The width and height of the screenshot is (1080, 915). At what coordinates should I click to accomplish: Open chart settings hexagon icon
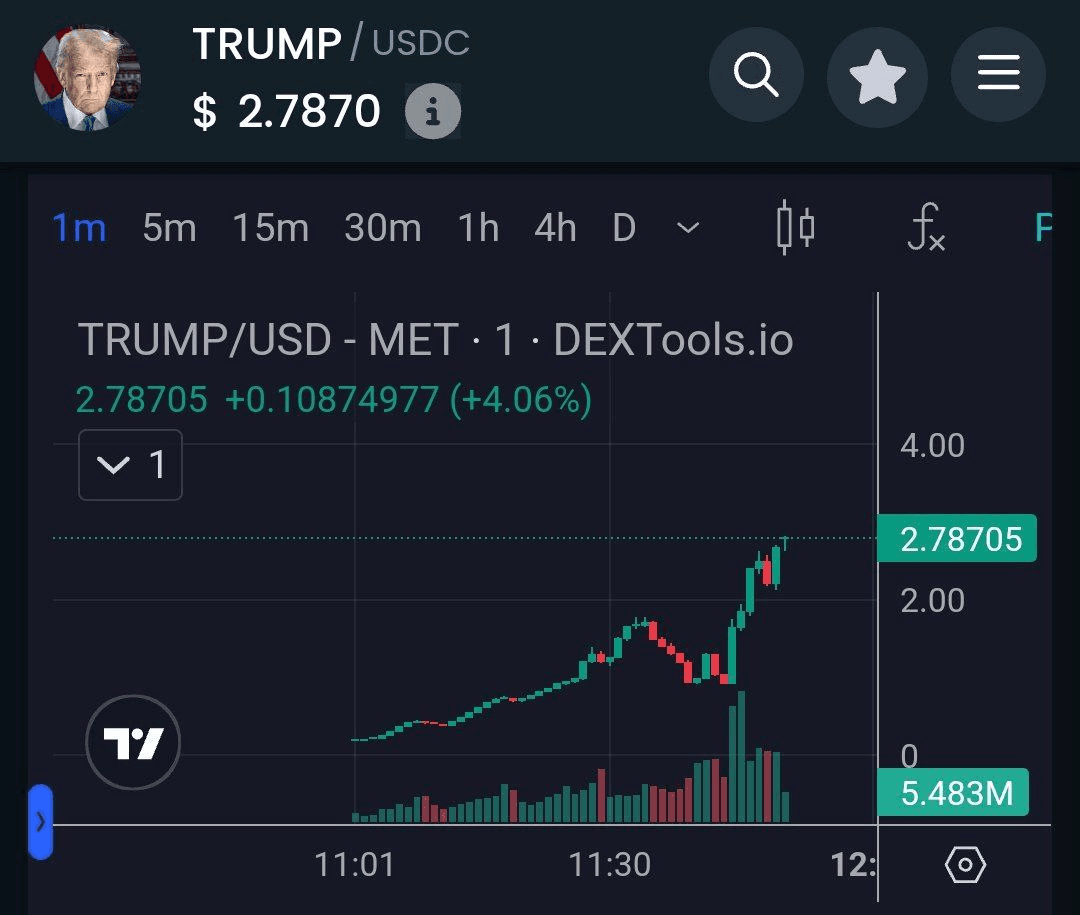965,865
